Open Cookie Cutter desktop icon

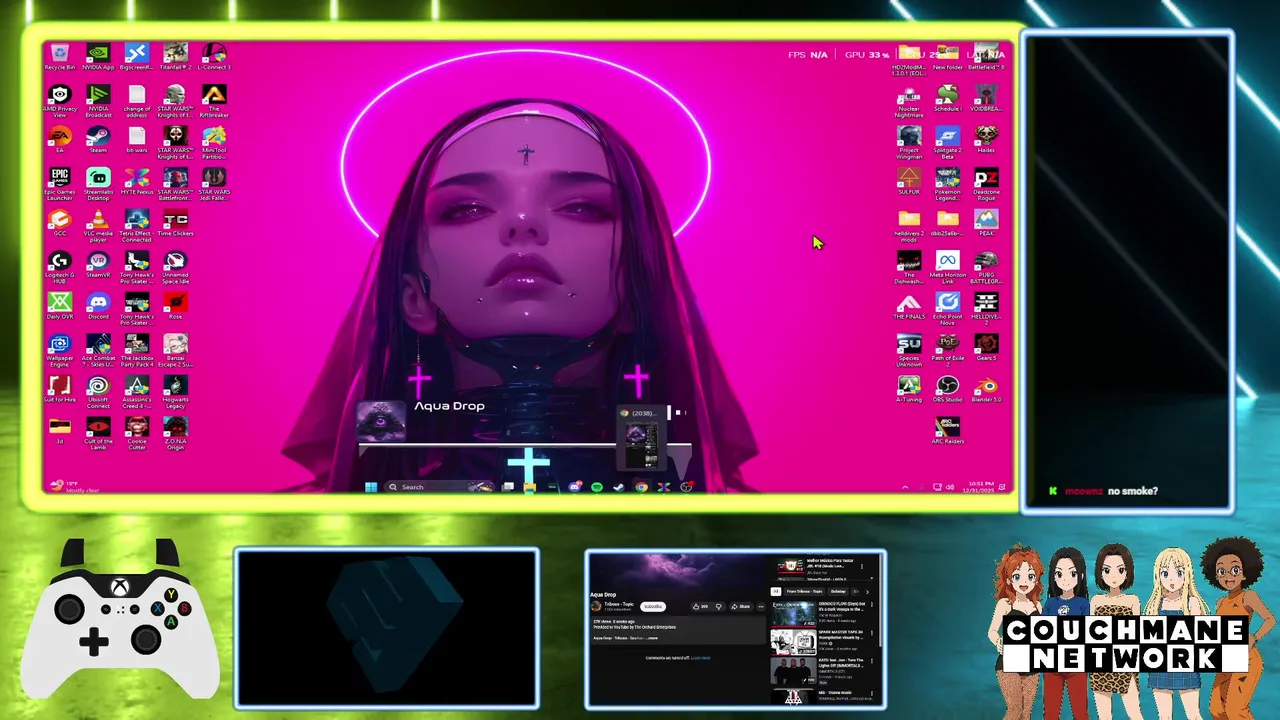pos(137,433)
